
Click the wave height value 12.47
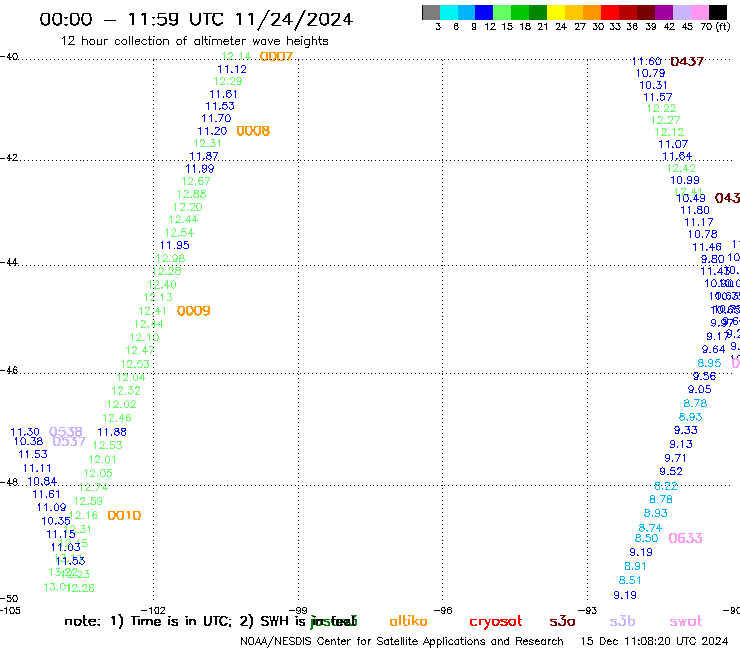click(140, 350)
